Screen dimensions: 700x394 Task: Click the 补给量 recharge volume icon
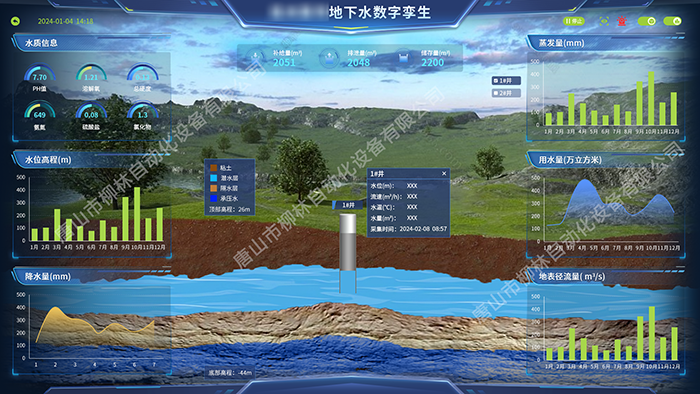256,58
